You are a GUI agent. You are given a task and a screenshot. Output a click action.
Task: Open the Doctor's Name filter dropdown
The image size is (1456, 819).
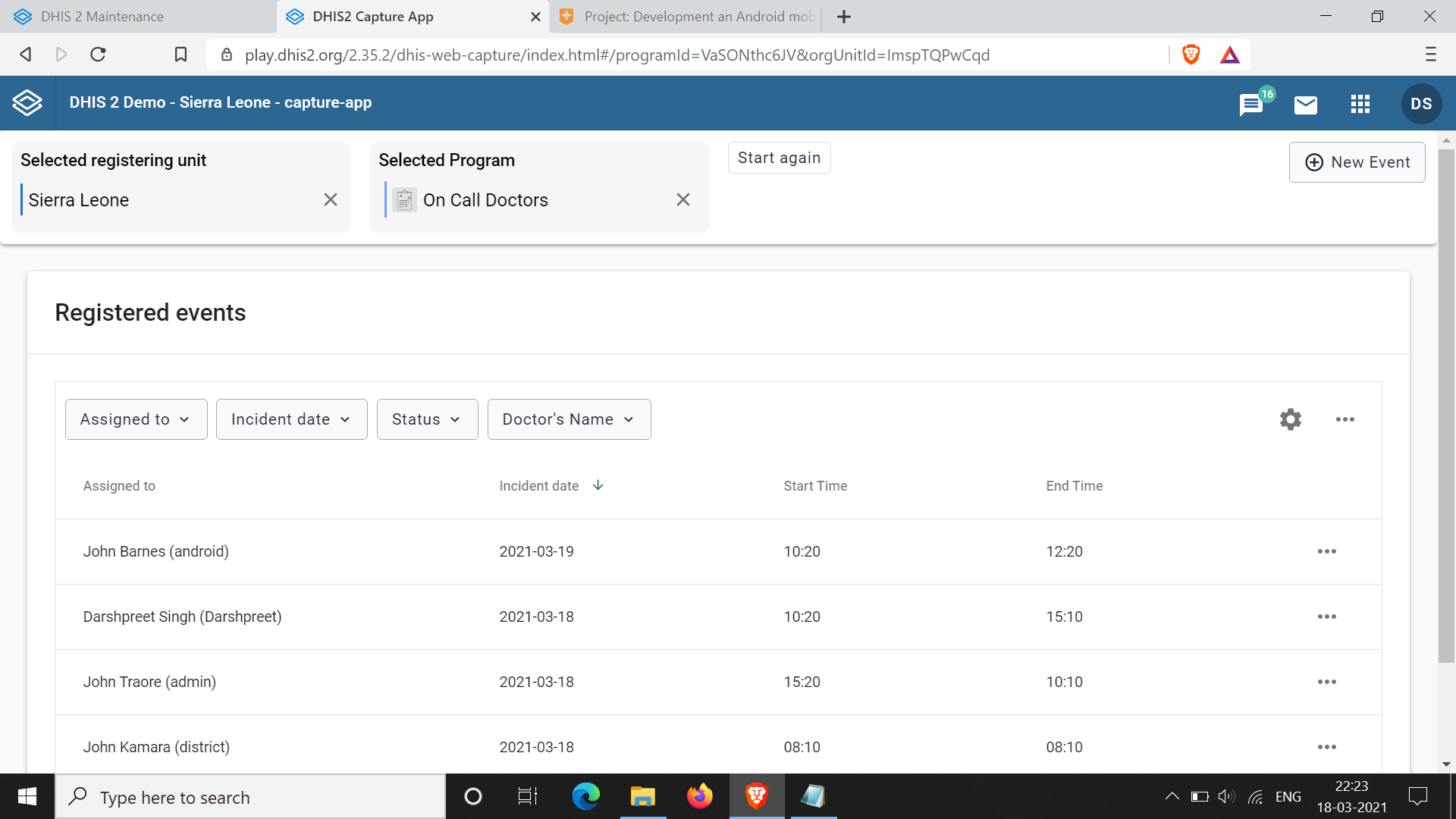point(569,419)
